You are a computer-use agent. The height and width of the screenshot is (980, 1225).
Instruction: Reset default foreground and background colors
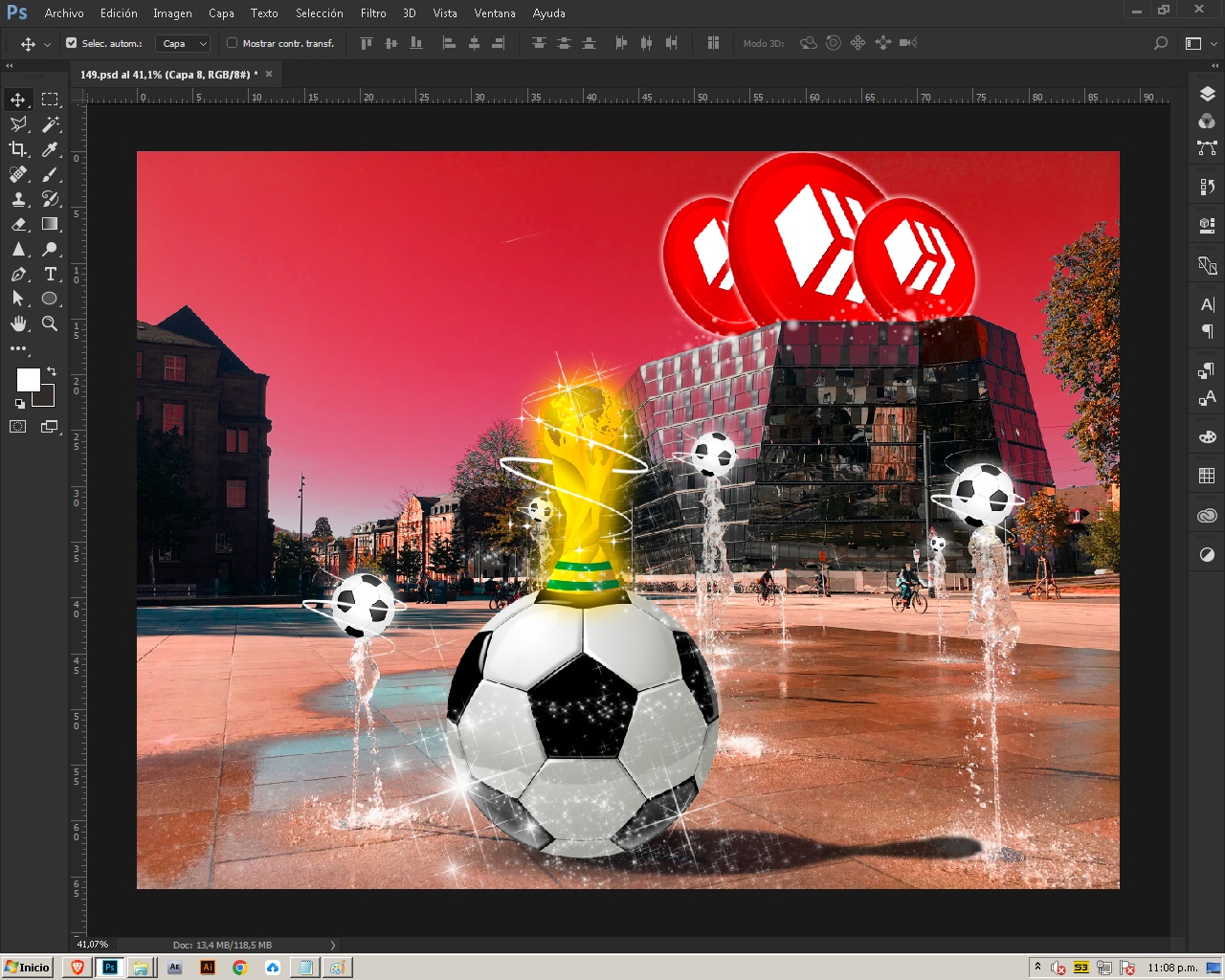click(20, 404)
